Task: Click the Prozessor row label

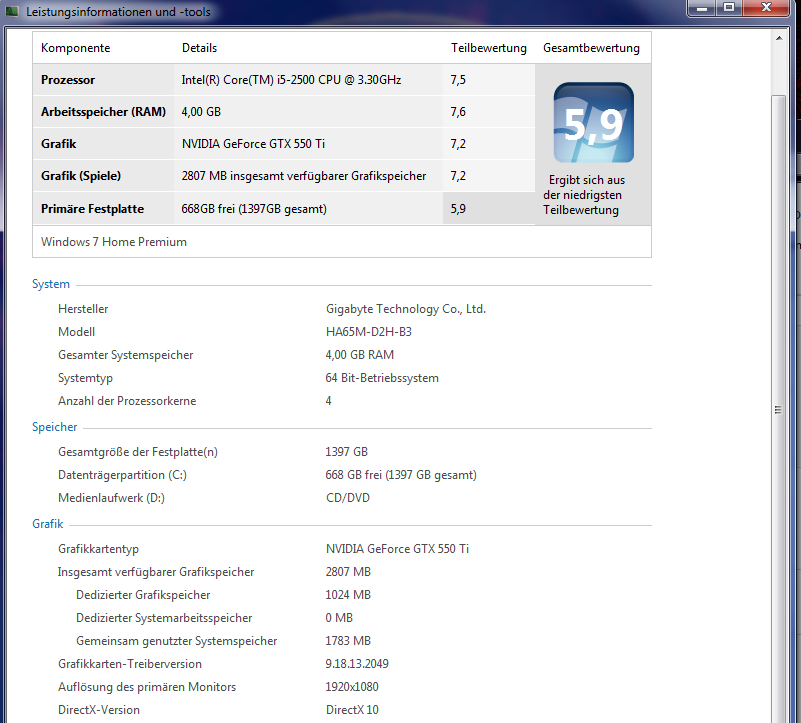Action: click(68, 80)
